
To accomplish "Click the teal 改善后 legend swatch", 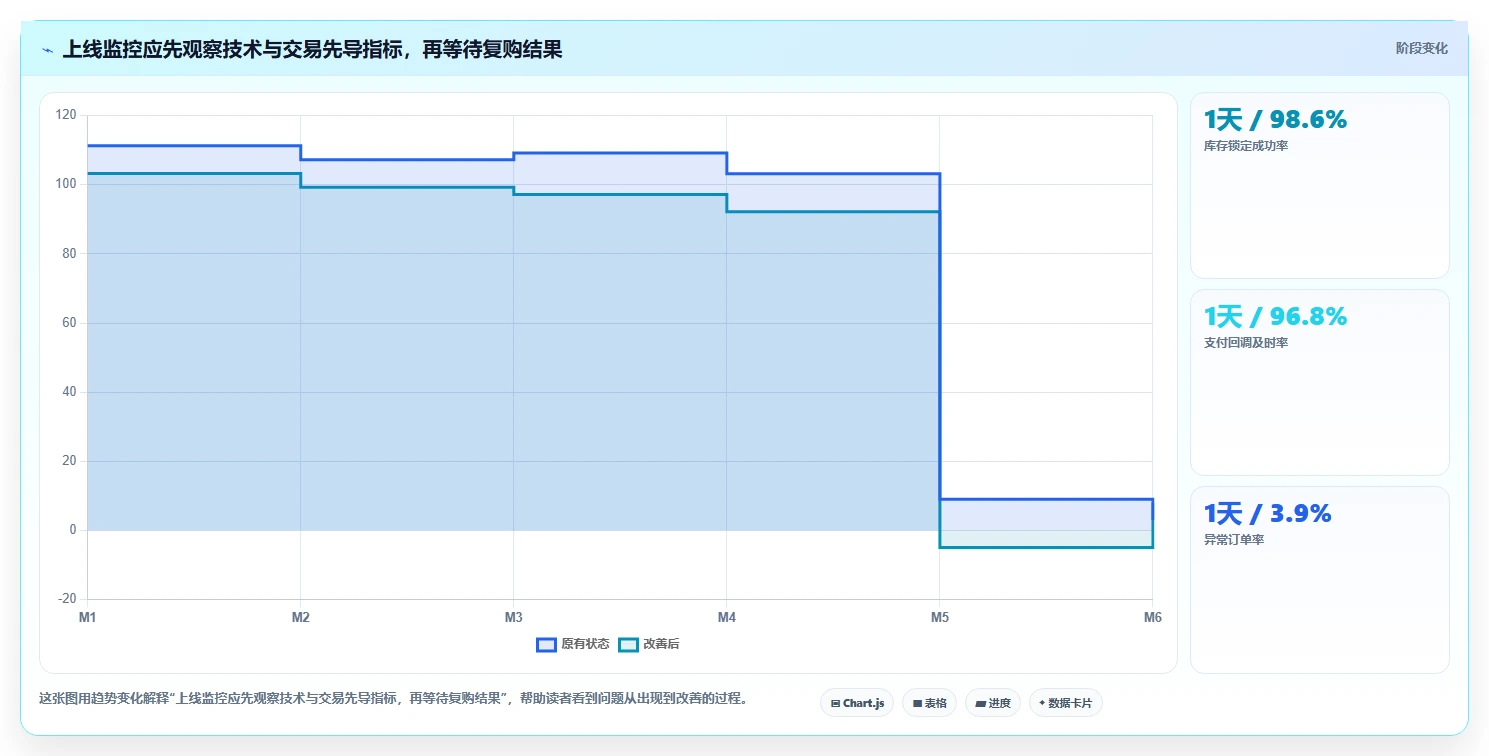I will [628, 644].
